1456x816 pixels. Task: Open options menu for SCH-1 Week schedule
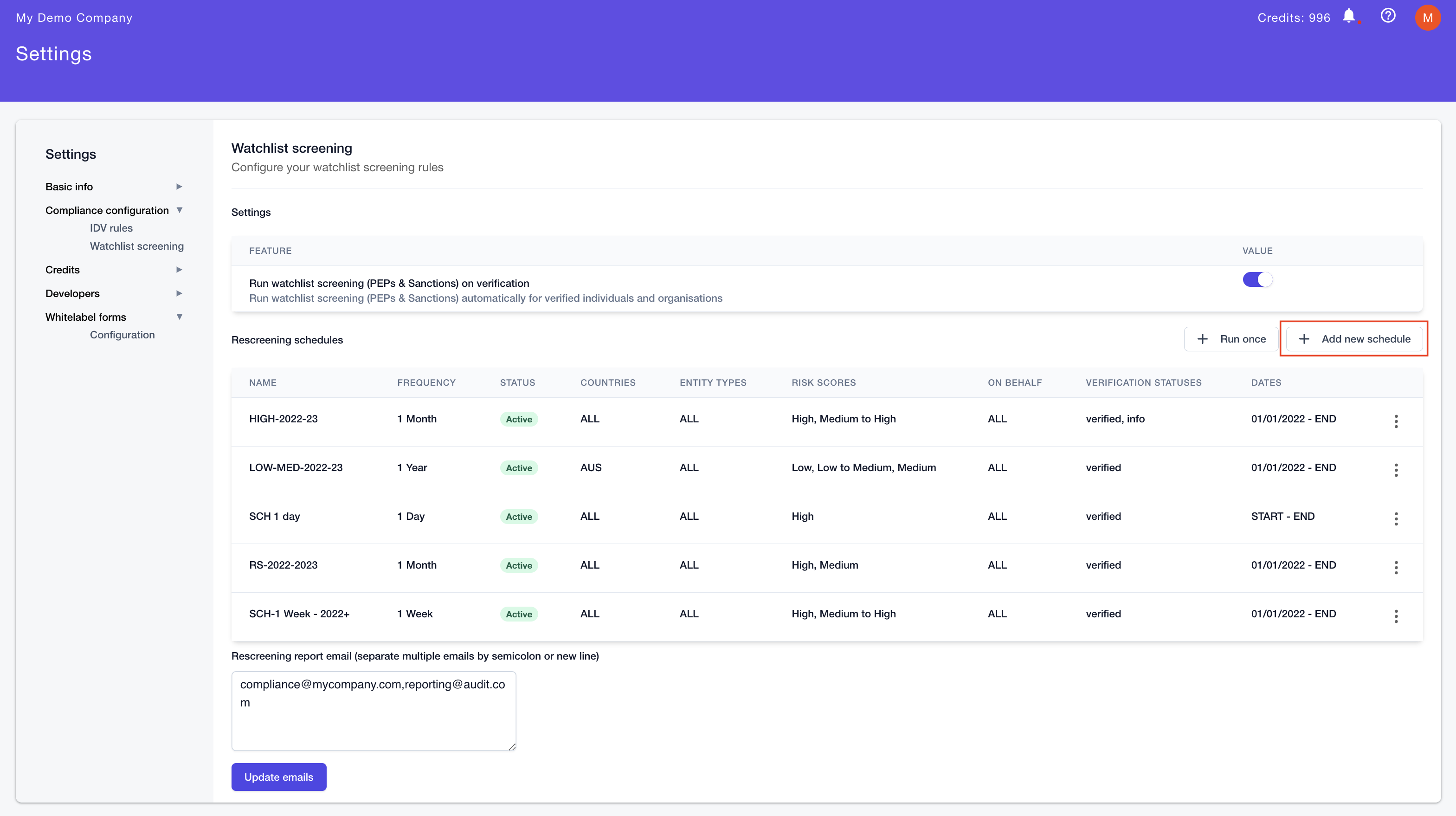pyautogui.click(x=1396, y=616)
